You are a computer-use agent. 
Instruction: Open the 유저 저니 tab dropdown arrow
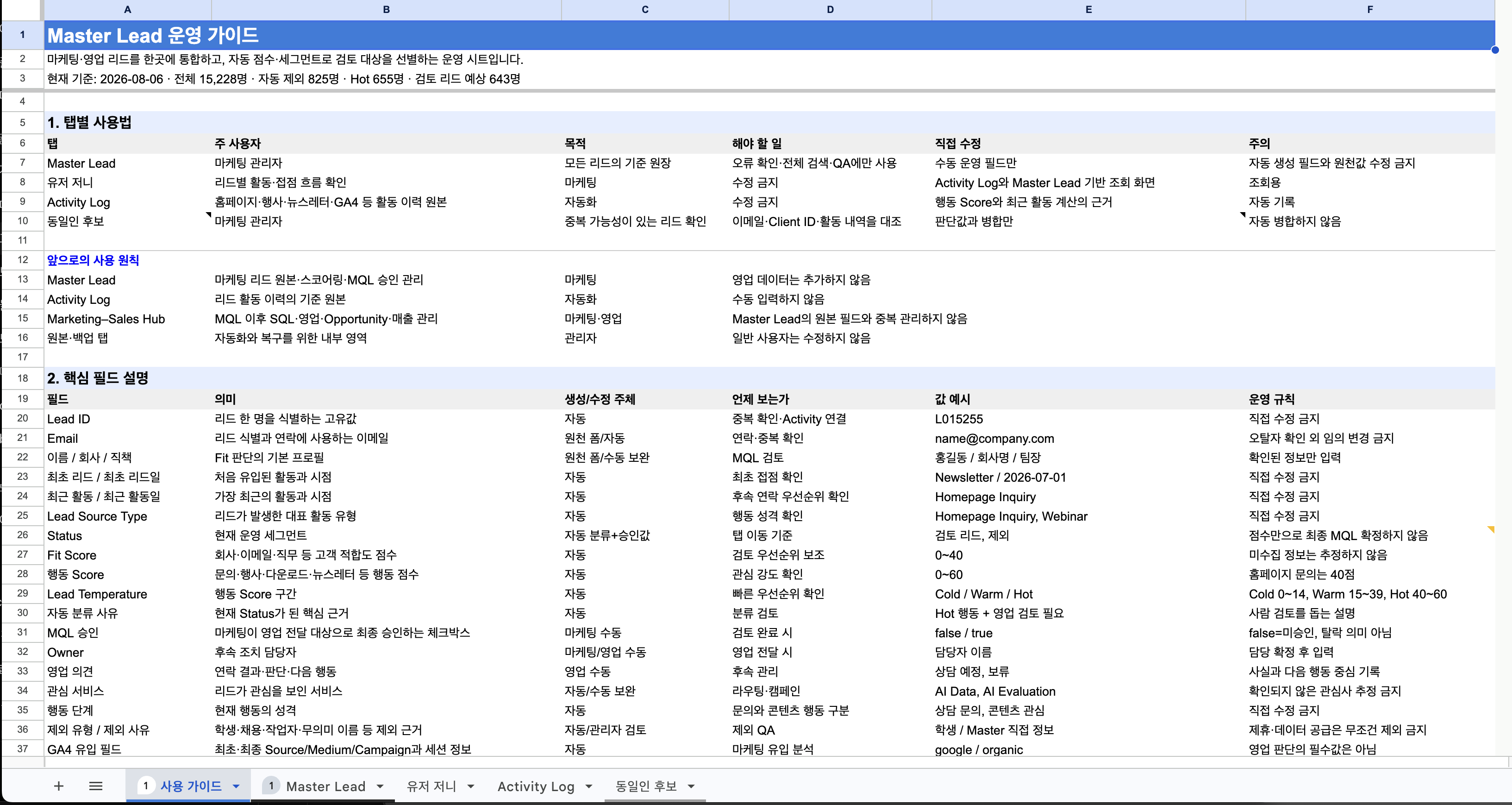(x=470, y=786)
